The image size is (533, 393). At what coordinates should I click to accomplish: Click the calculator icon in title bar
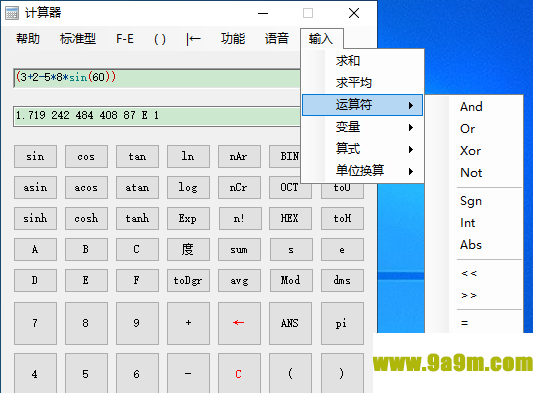pos(12,13)
